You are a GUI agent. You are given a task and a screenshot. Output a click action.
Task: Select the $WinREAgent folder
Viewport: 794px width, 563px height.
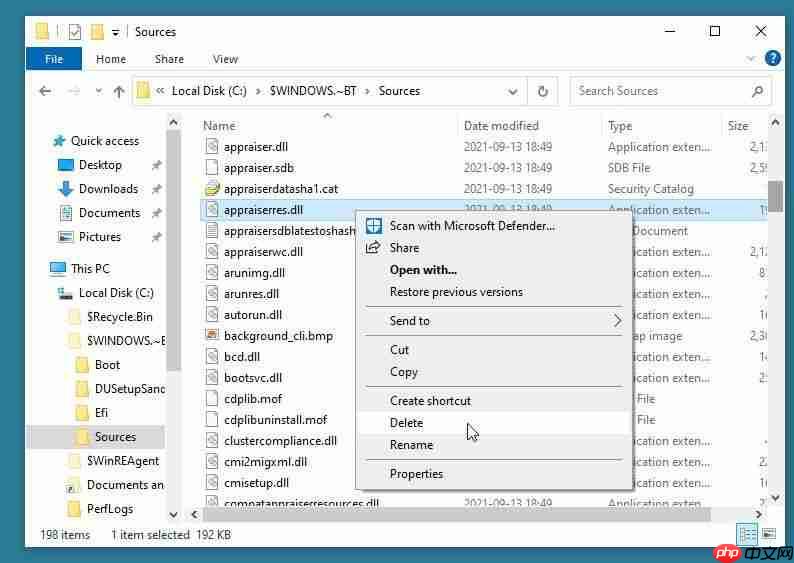(123, 461)
